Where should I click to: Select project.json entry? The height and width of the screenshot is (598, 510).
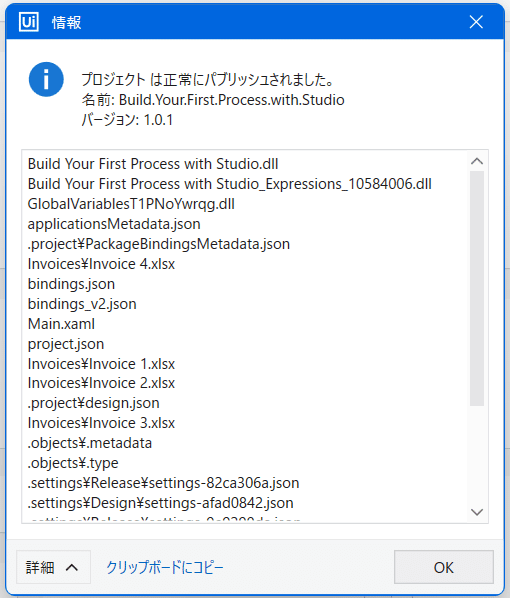(x=66, y=344)
